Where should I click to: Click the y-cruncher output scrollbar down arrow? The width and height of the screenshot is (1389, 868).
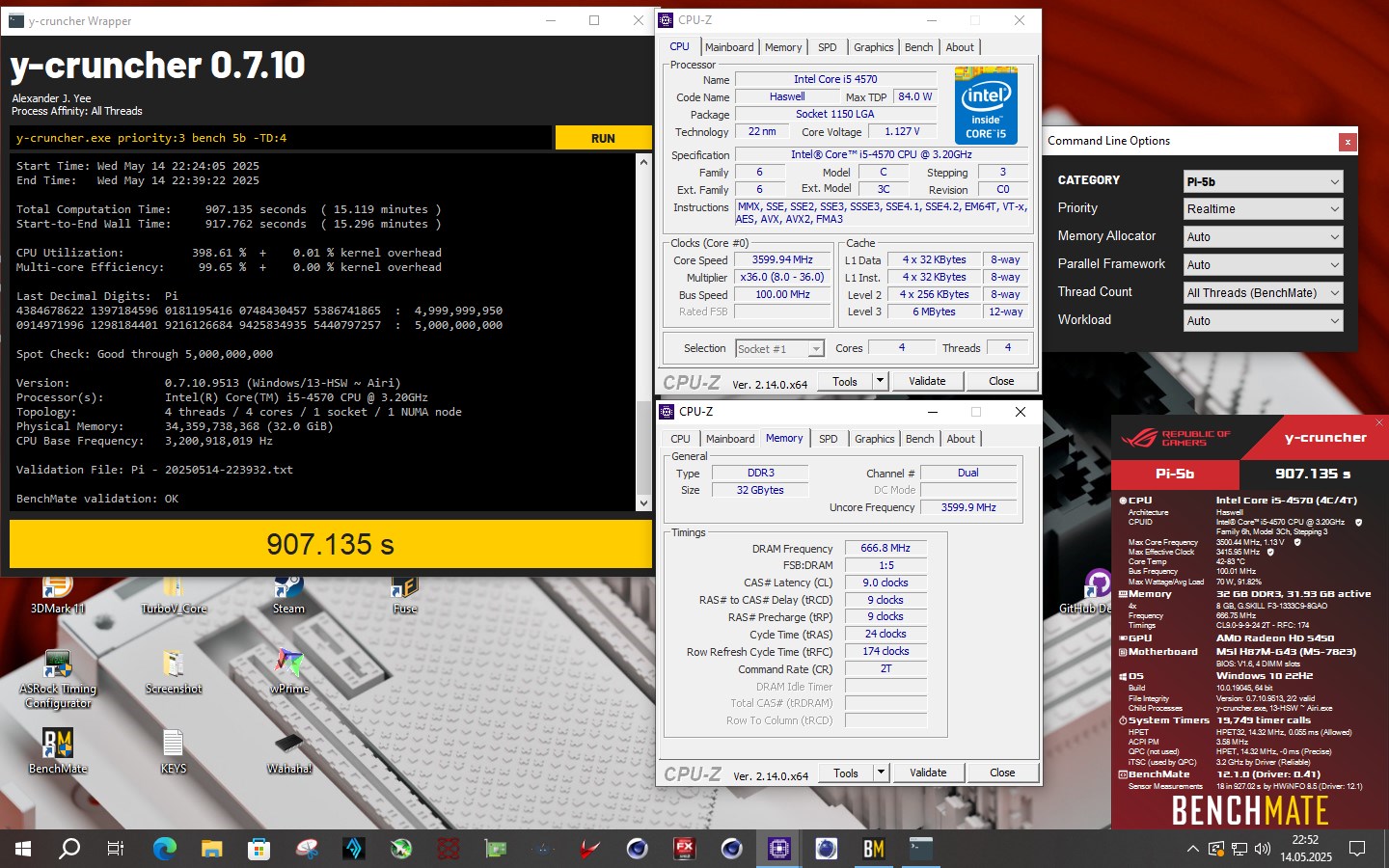pyautogui.click(x=643, y=502)
